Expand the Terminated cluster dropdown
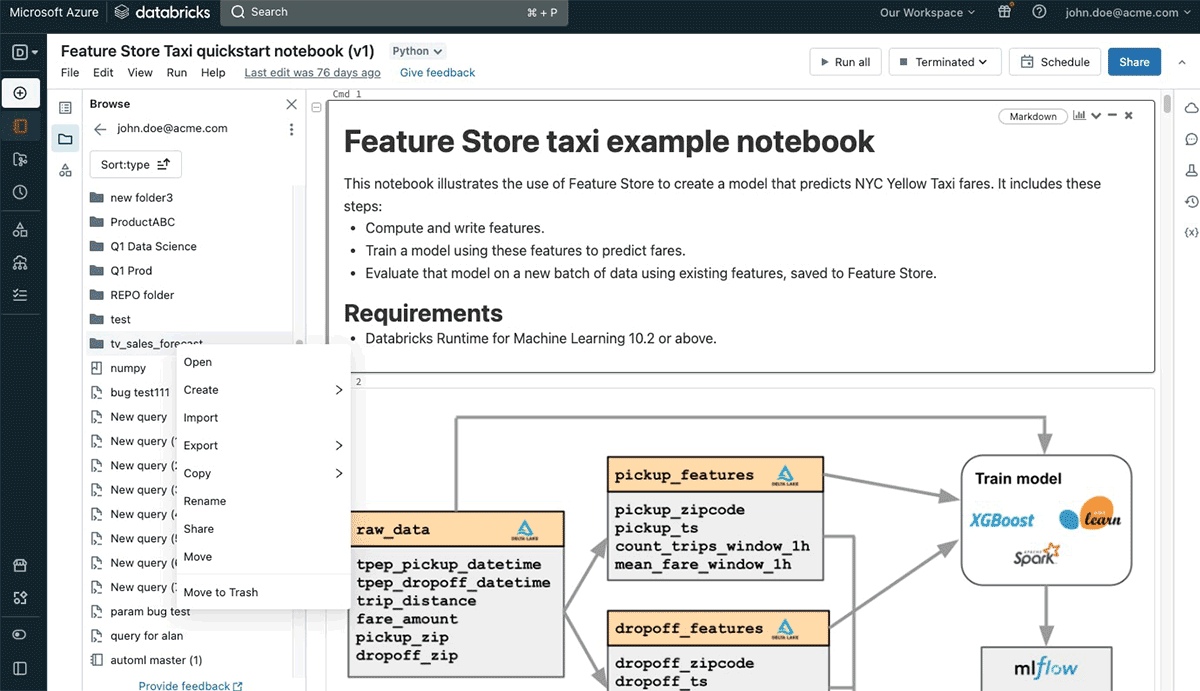Viewport: 1200px width, 691px height. pyautogui.click(x=943, y=62)
